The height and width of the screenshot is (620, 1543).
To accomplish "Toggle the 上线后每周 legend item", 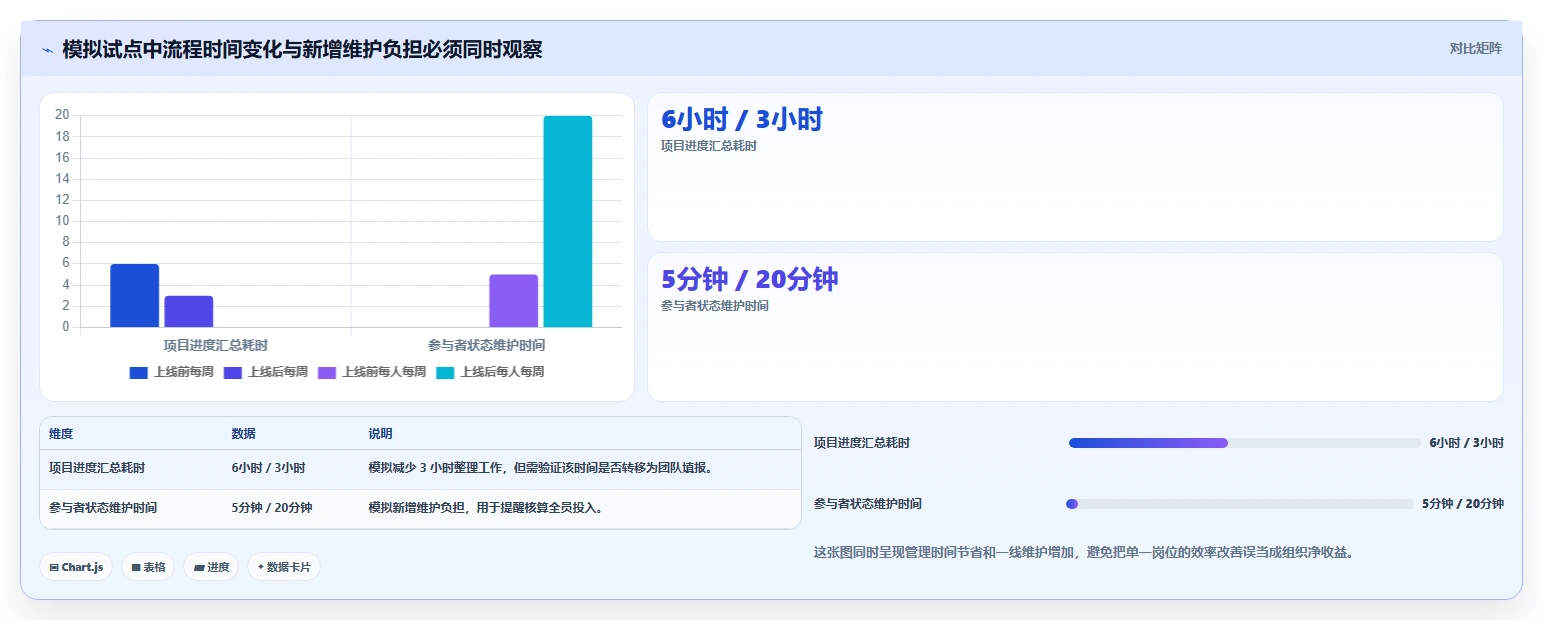I will click(x=266, y=372).
